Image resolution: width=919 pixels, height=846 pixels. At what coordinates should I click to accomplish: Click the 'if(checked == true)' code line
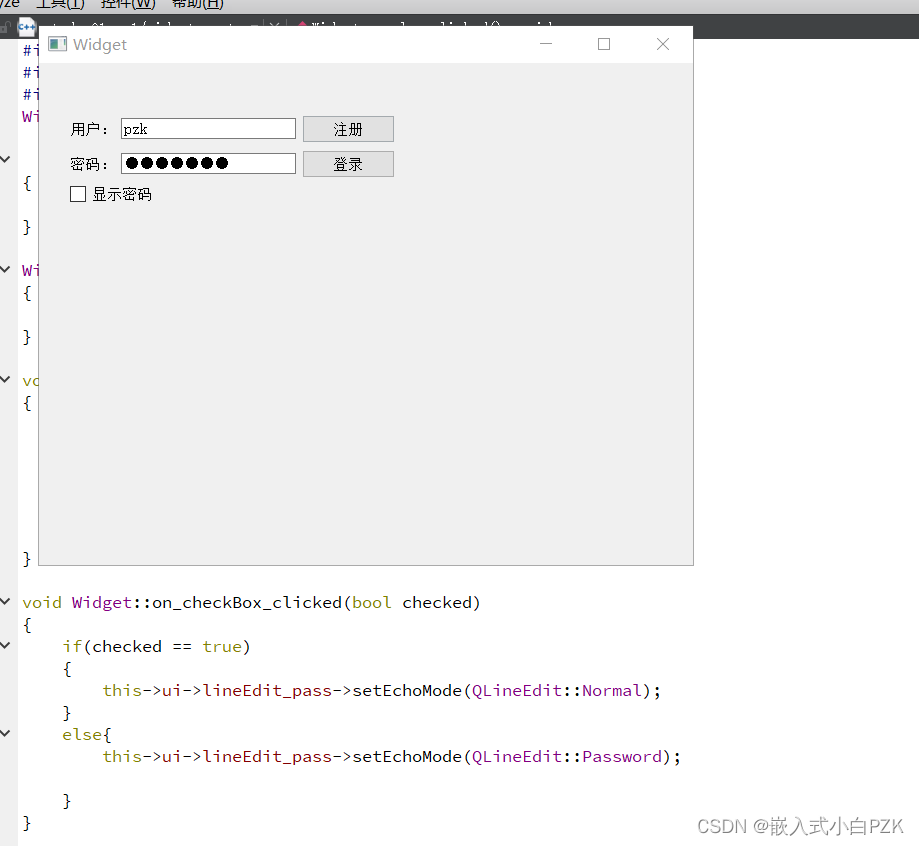[156, 647]
